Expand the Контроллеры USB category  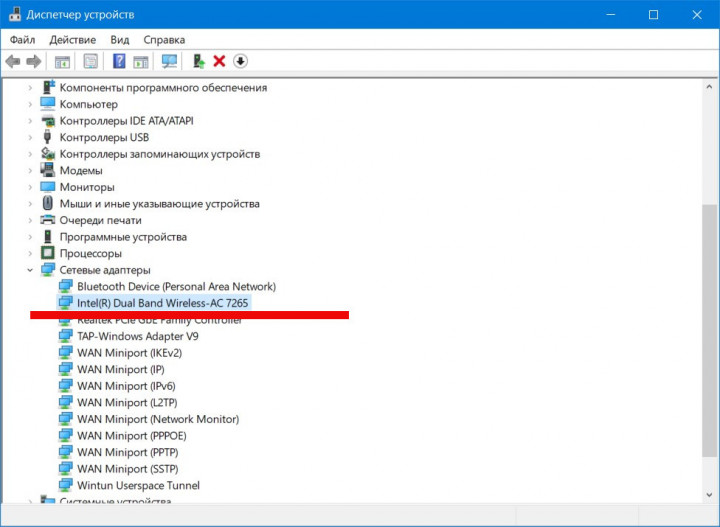(x=30, y=137)
